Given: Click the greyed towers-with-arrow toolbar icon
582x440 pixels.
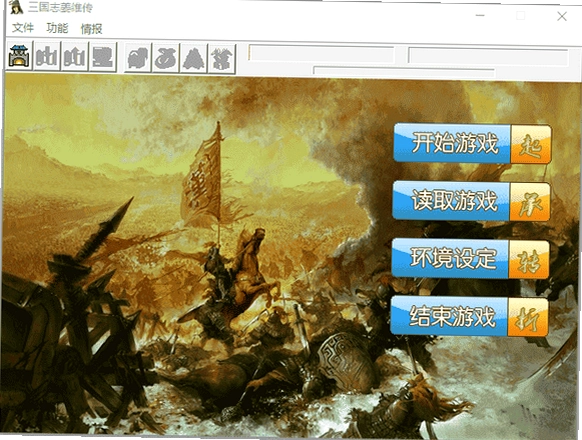Looking at the screenshot, I should tap(75, 57).
